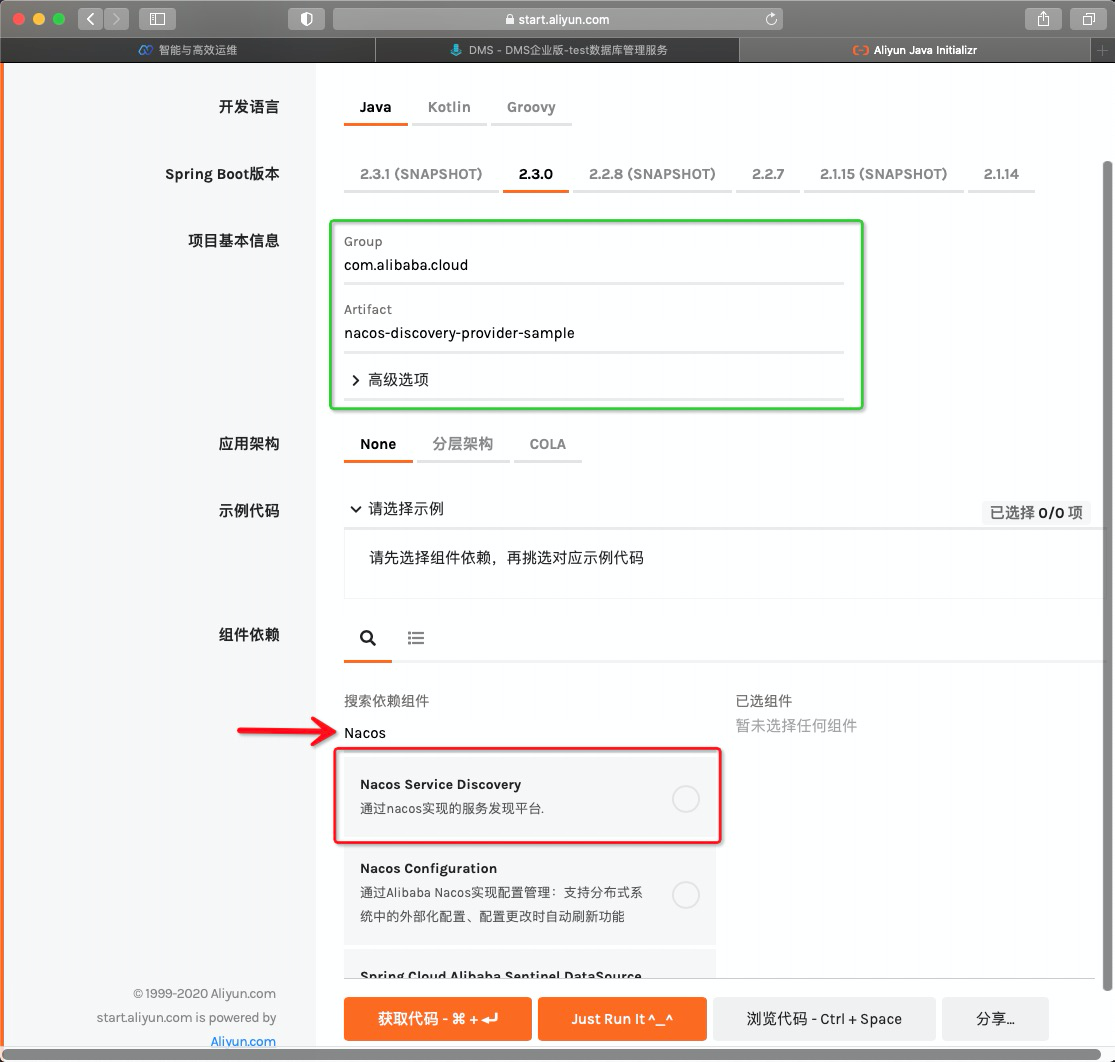The width and height of the screenshot is (1115, 1062).
Task: Collapse the 请选择示例 example section
Action: (397, 509)
